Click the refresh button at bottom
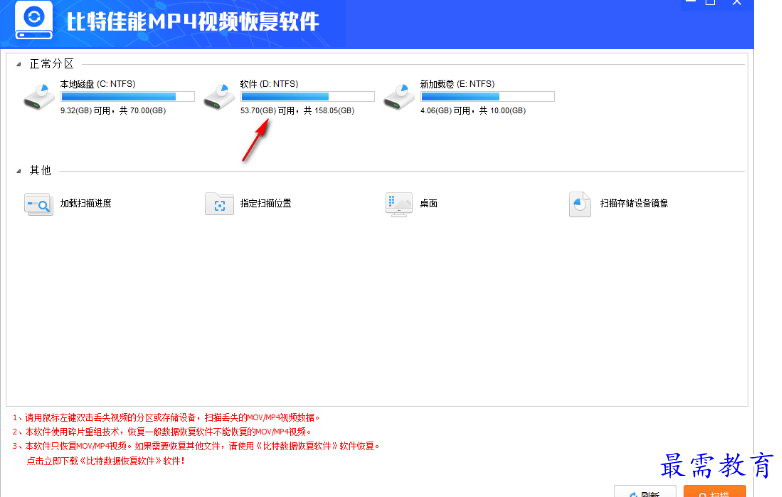Image resolution: width=782 pixels, height=497 pixels. [x=645, y=491]
